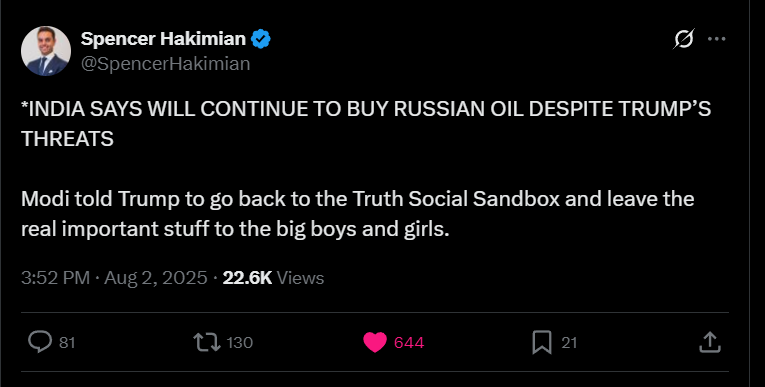Click the 644 likes count

(409, 343)
